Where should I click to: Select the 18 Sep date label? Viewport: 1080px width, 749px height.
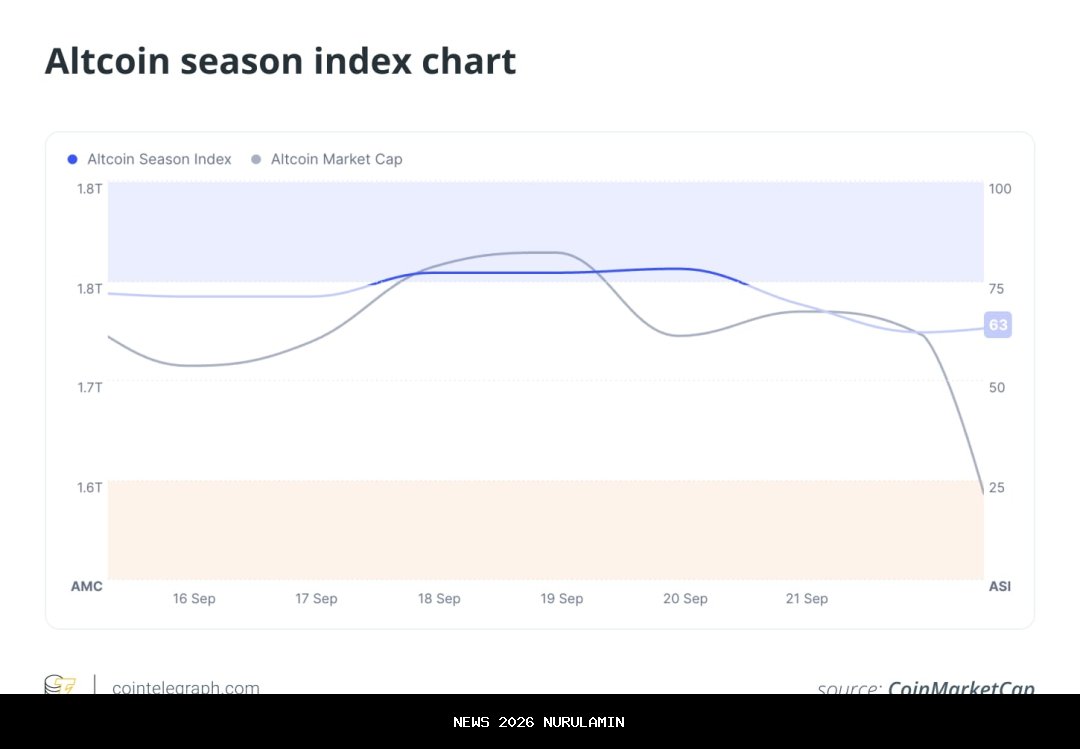click(x=439, y=599)
